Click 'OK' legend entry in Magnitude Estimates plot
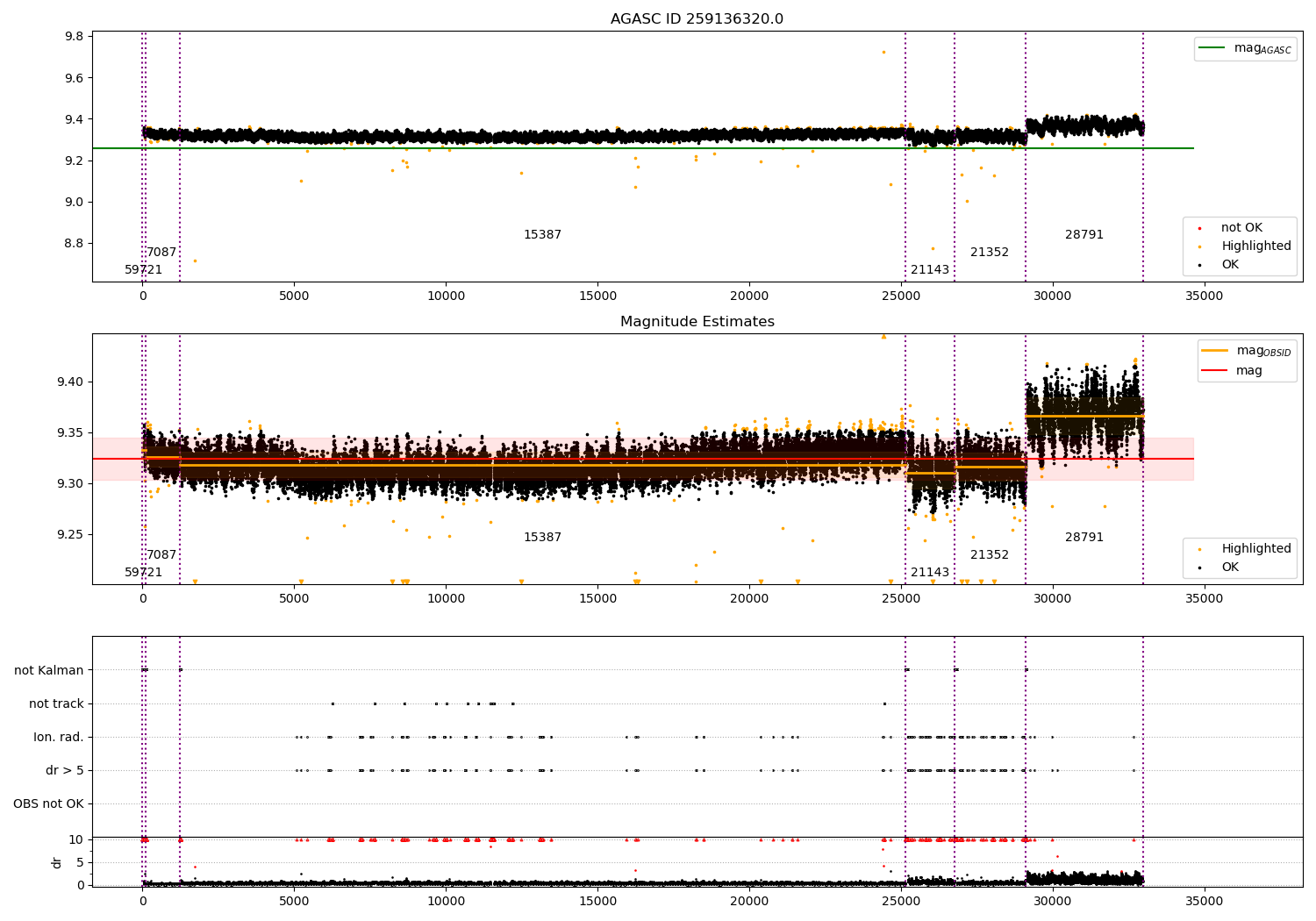Viewport: 1316px width, 921px height. tap(1228, 568)
